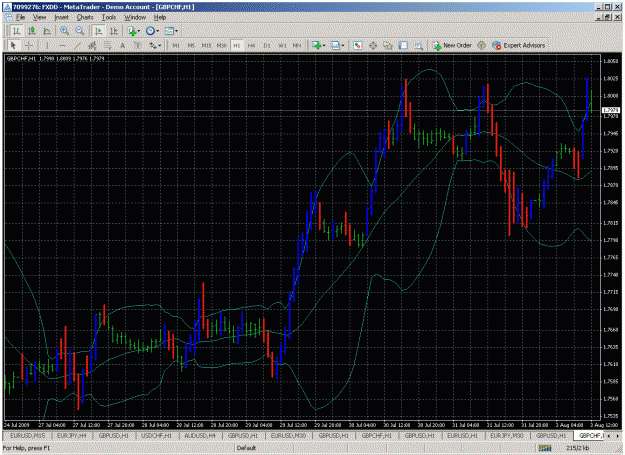Switch to EURUSD,M15 chart tab

[x=27, y=436]
